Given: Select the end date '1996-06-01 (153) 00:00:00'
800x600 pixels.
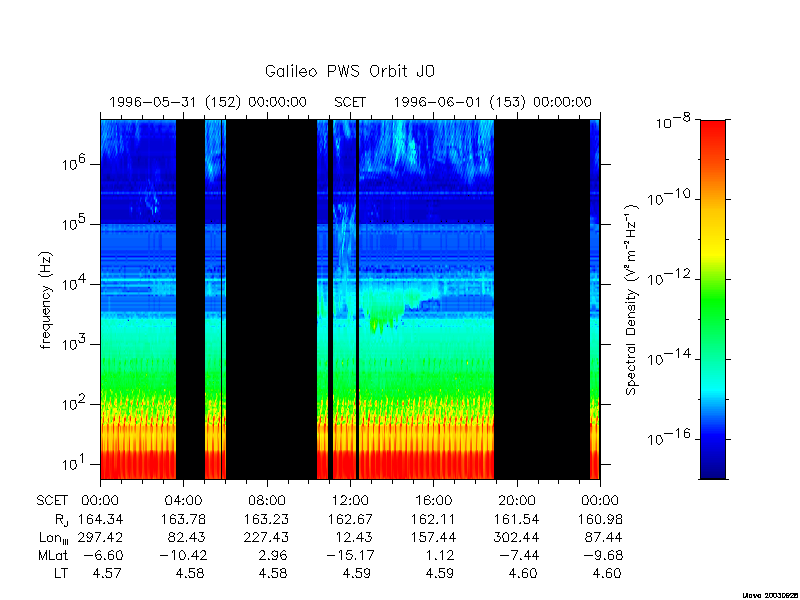Looking at the screenshot, I should pyautogui.click(x=492, y=103).
